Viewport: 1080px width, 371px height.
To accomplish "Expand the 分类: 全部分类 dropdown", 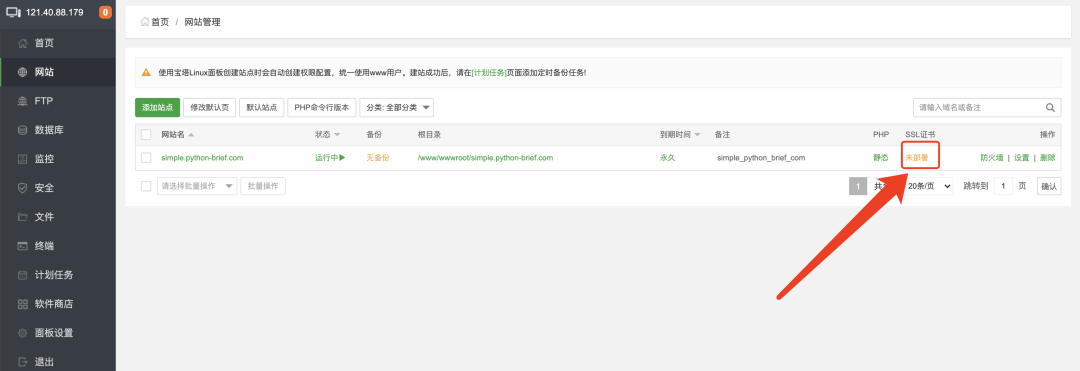I will click(x=396, y=107).
